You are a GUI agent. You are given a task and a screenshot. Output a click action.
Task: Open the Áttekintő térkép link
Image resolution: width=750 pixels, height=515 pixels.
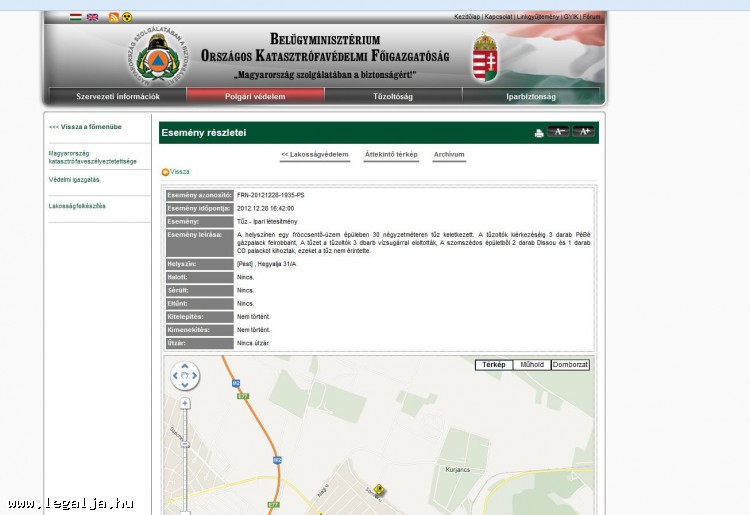391,155
